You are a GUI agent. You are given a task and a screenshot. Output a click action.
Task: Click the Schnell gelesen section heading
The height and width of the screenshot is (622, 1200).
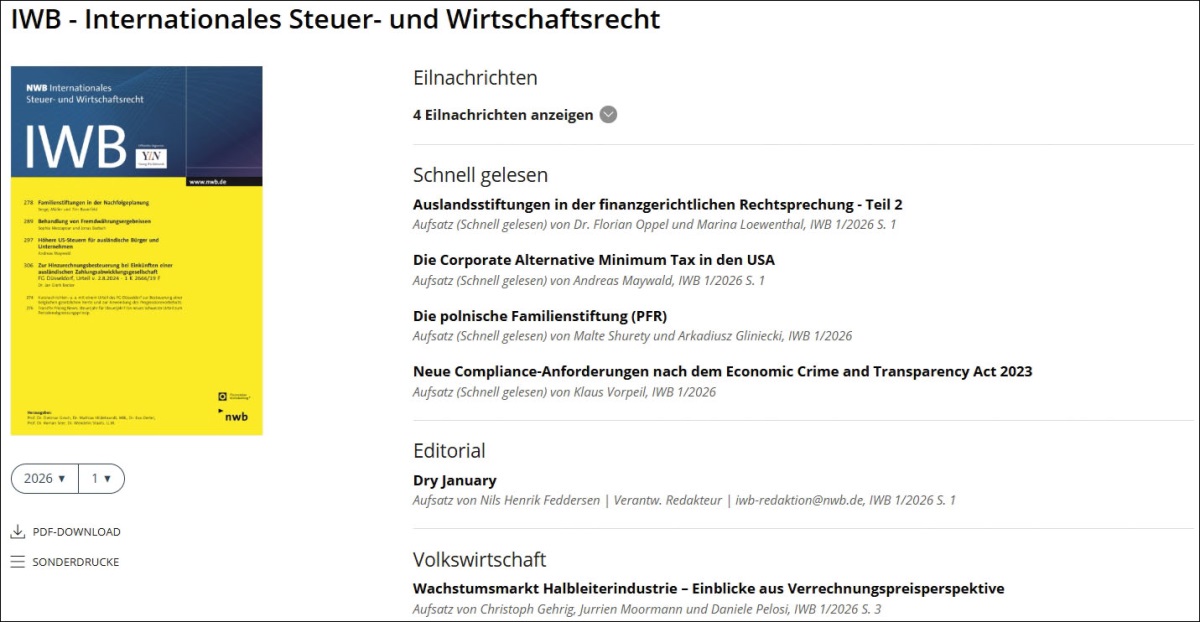(x=480, y=175)
